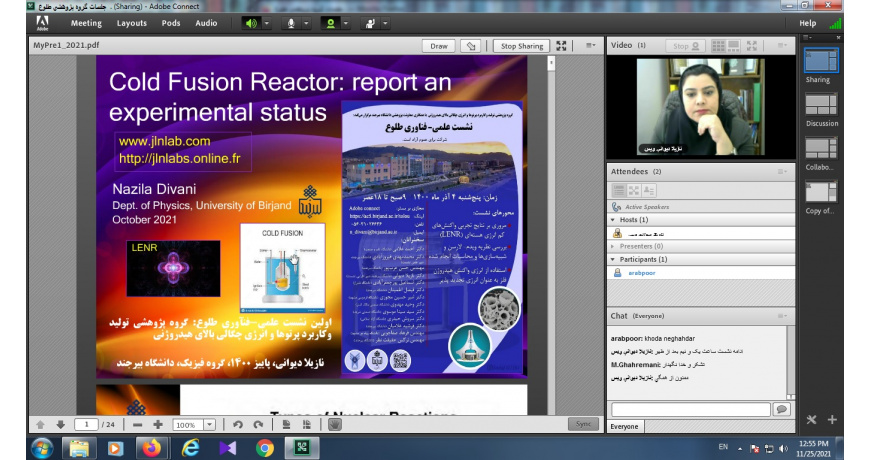
Task: Open Firefox from the taskbar
Action: [151, 448]
